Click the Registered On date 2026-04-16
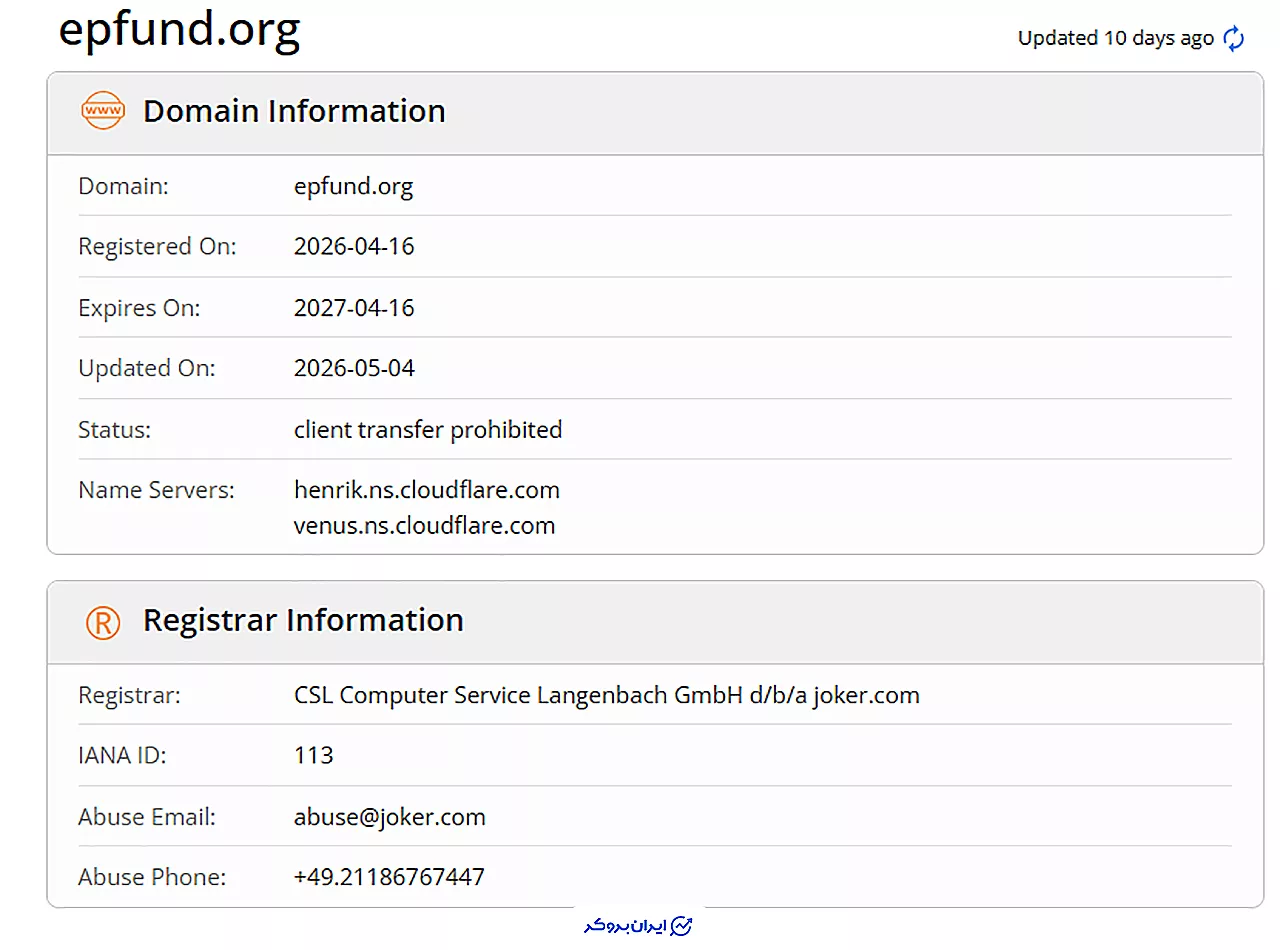 click(x=354, y=246)
